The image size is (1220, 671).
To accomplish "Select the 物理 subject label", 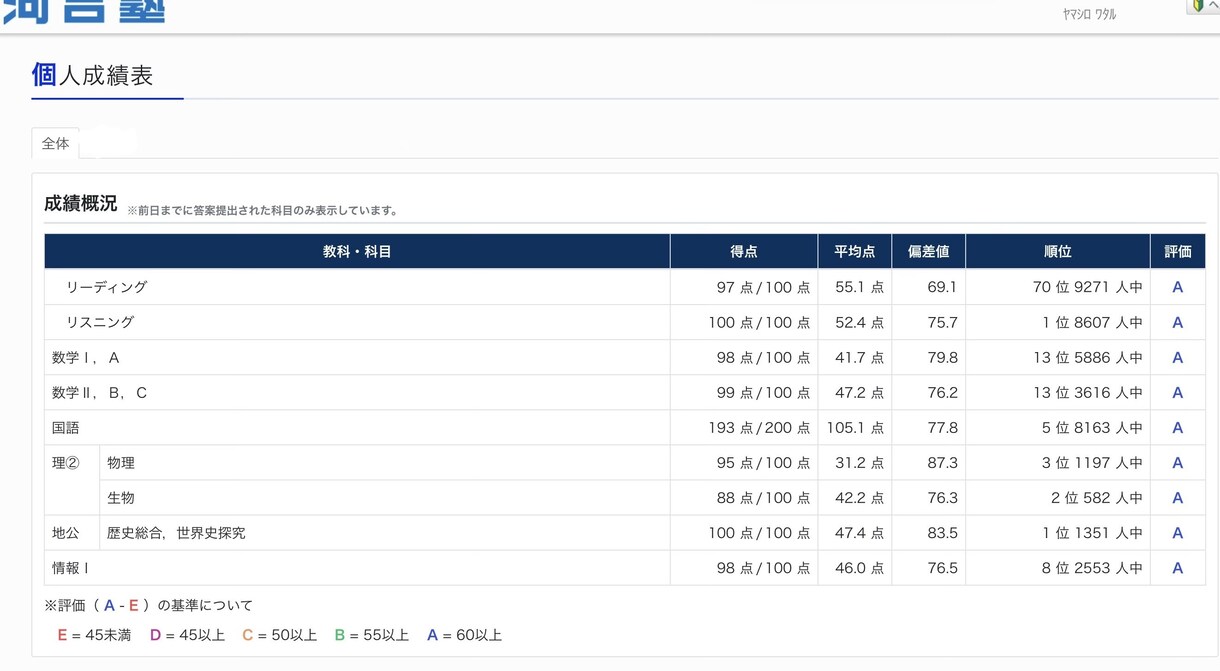I will pos(121,463).
